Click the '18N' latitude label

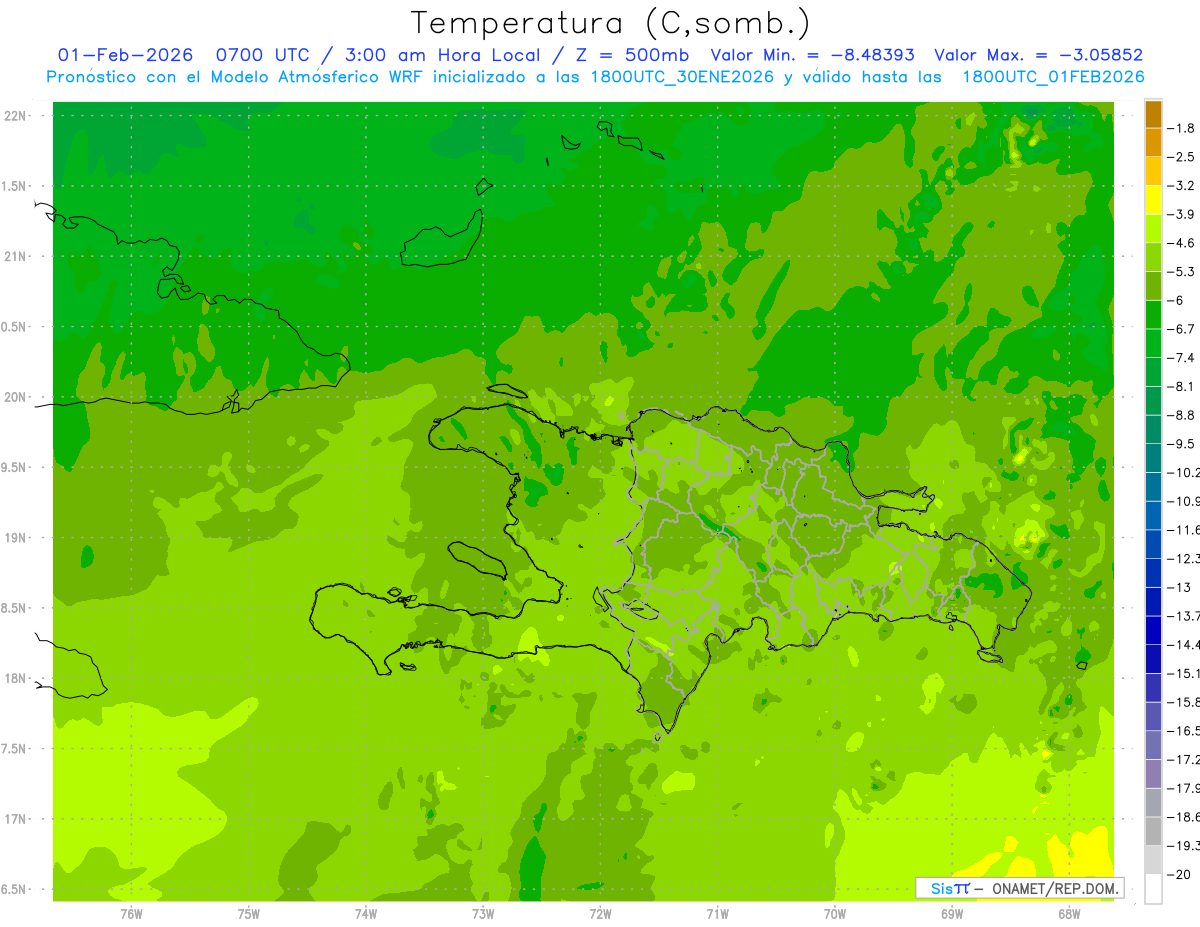tap(15, 678)
